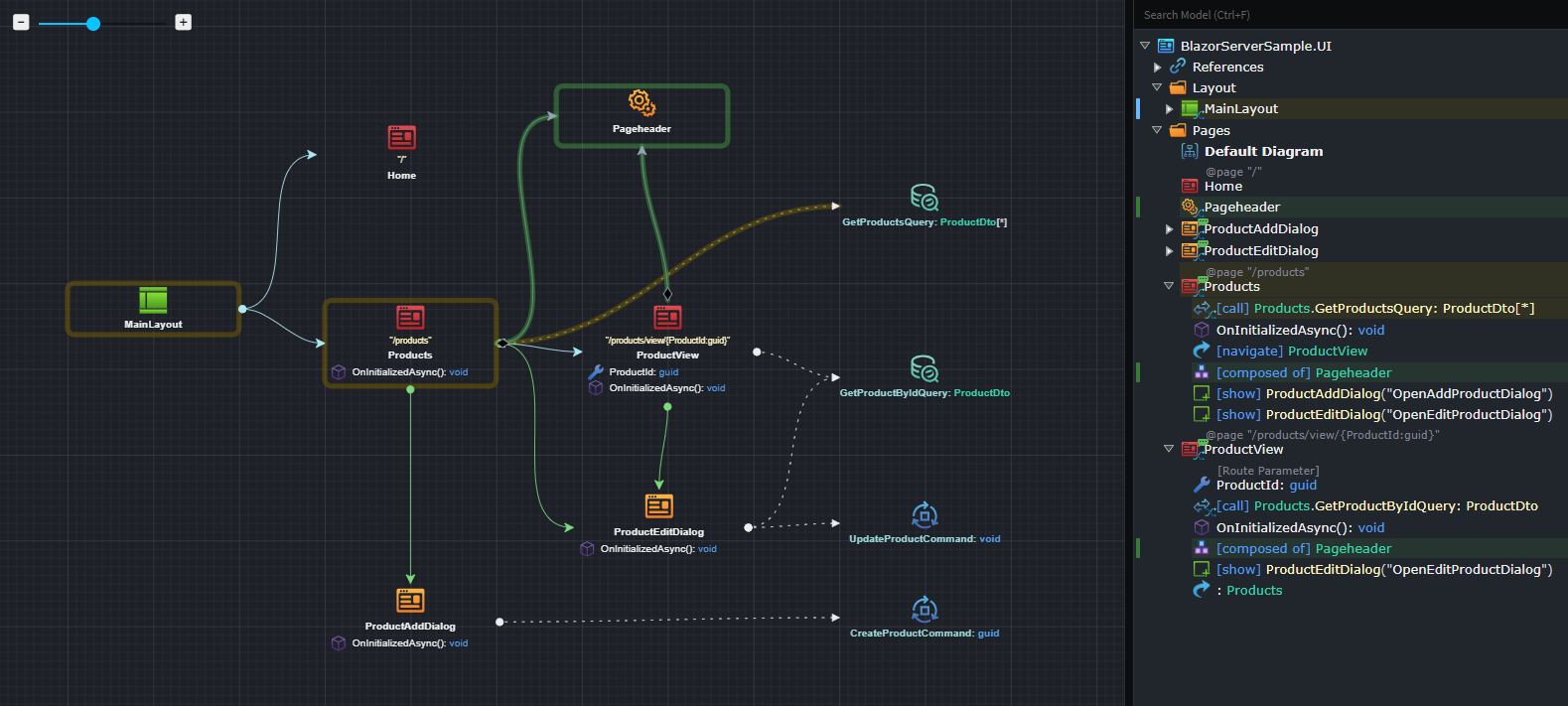This screenshot has width=1568, height=706.
Task: Click the navigate ProductView arrow icon
Action: [x=1202, y=351]
